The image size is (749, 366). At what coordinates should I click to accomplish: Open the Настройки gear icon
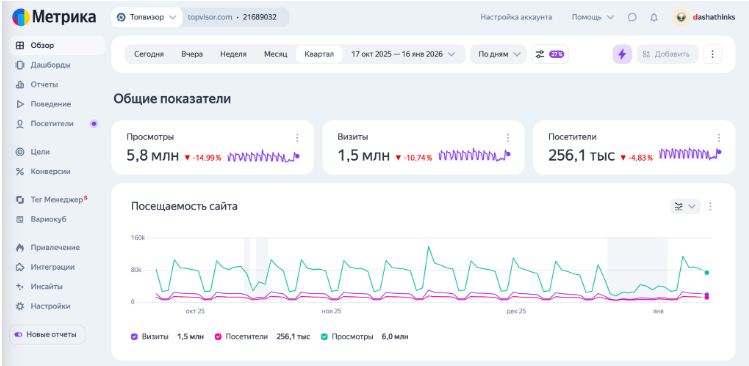20,306
